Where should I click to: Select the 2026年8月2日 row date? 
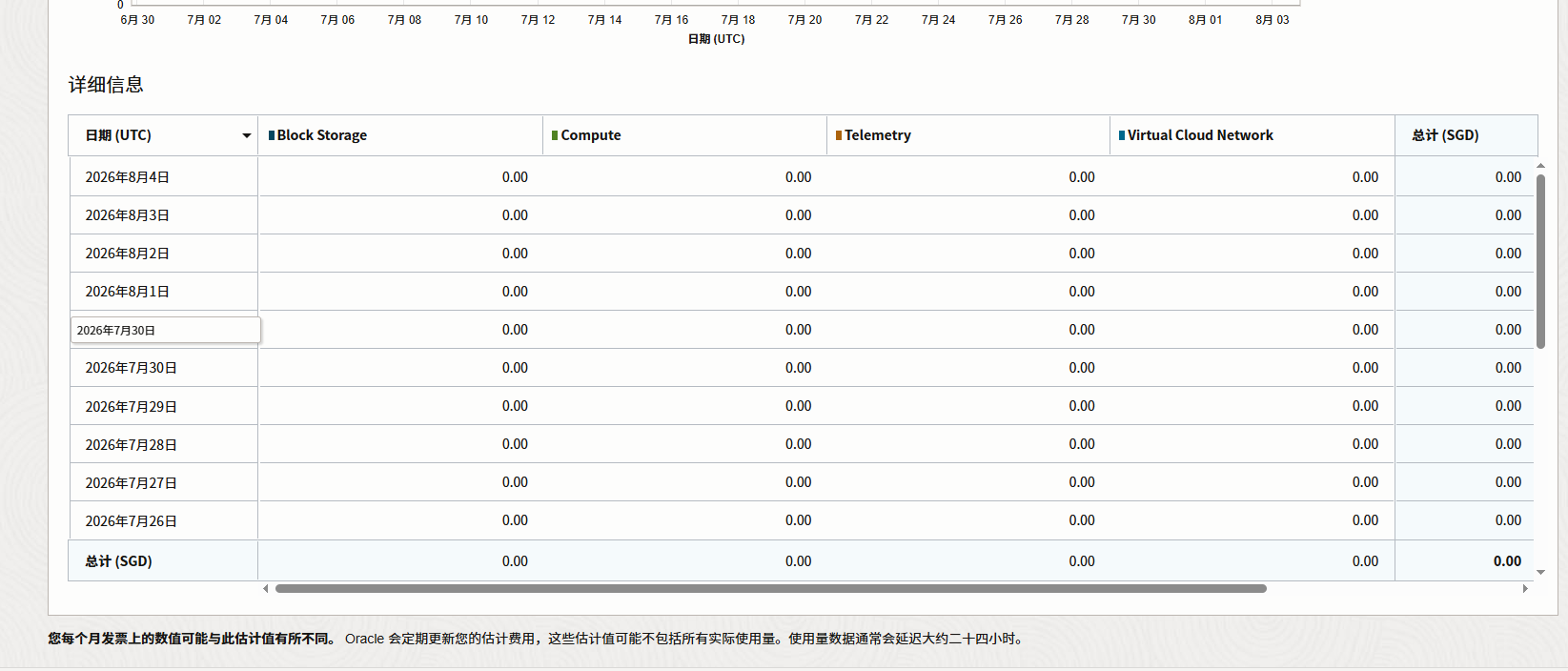click(128, 254)
